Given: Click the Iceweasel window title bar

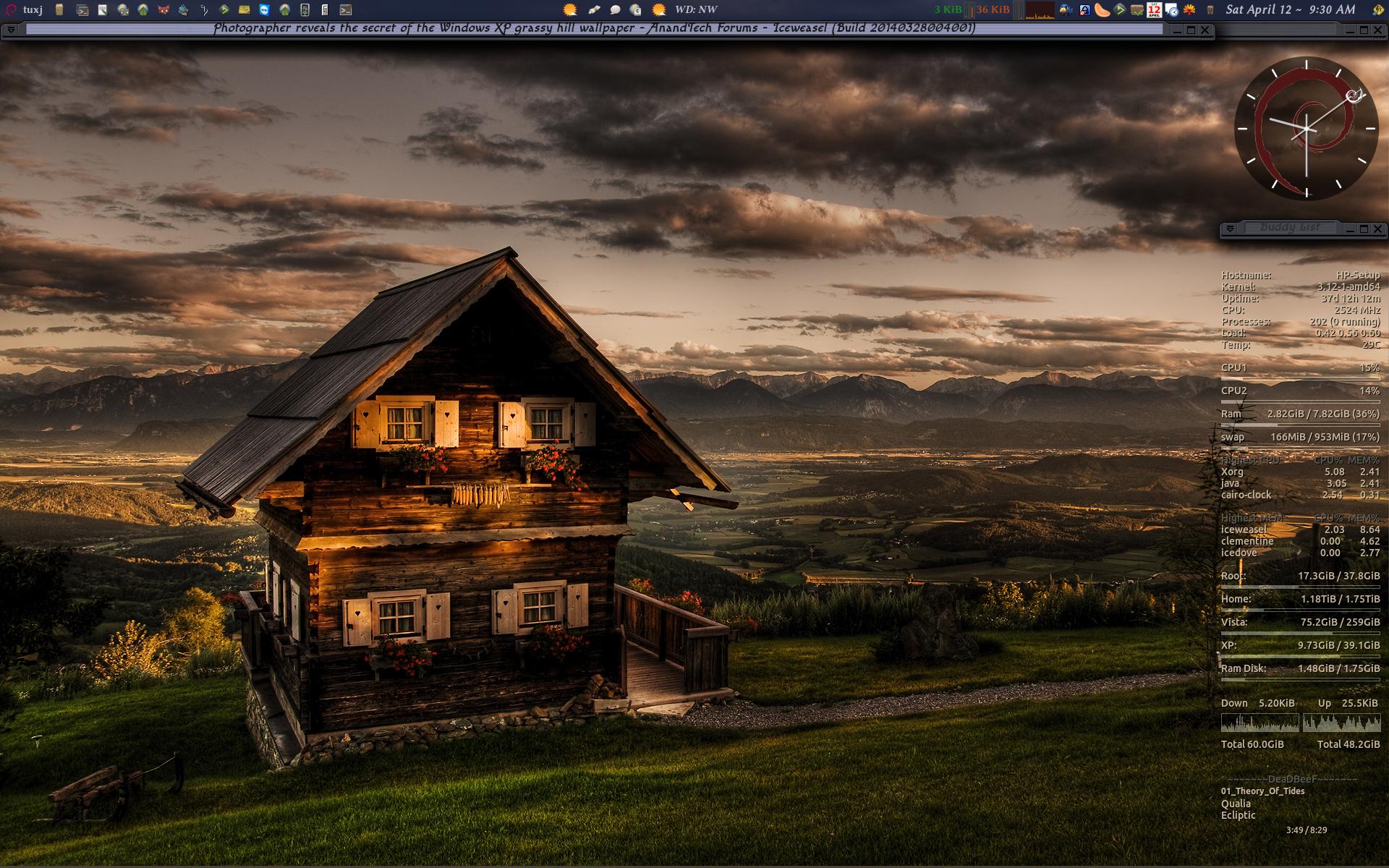Looking at the screenshot, I should click(593, 29).
